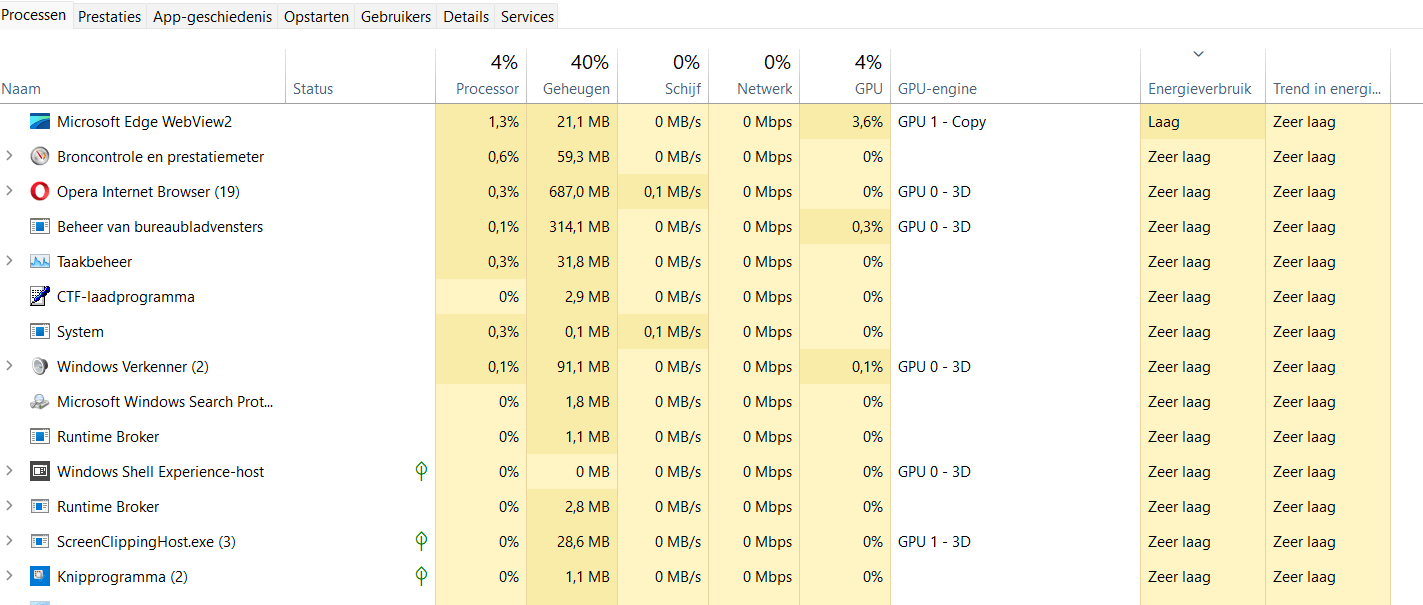The width and height of the screenshot is (1423, 605).
Task: Sort by the Netwerk column header
Action: (754, 75)
